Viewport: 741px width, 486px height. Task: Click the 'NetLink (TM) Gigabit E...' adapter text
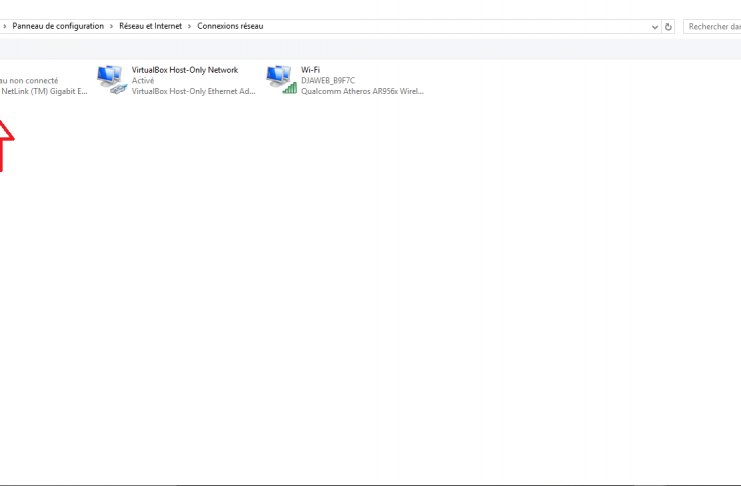pyautogui.click(x=44, y=91)
